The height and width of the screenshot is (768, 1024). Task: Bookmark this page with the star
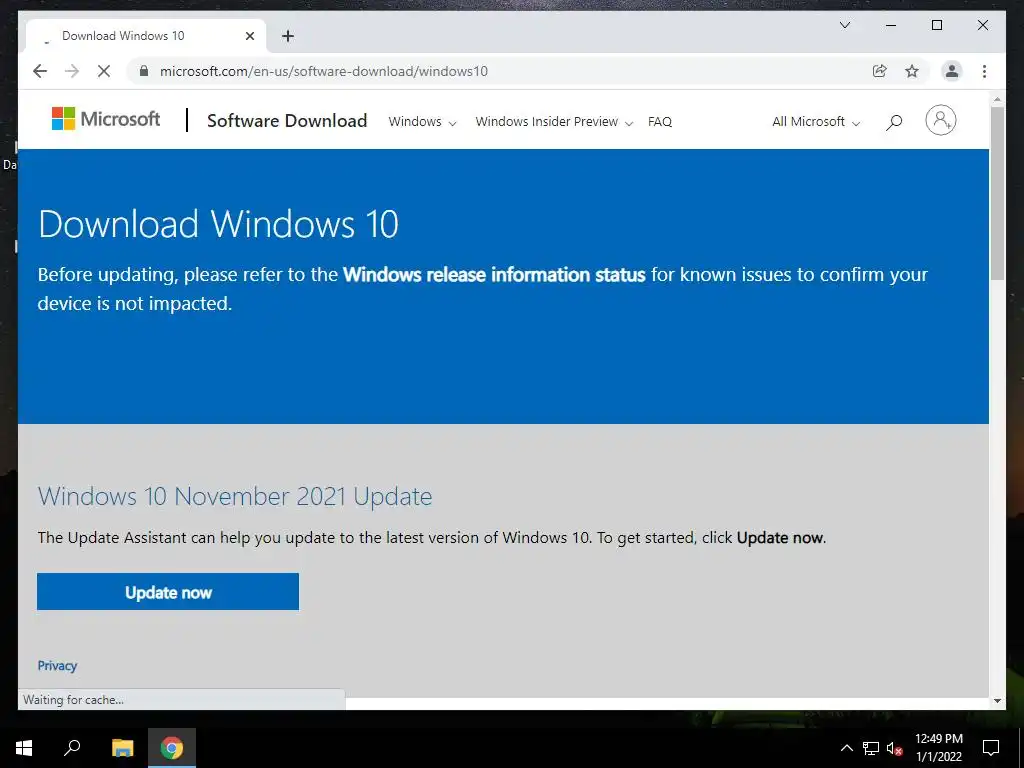912,71
